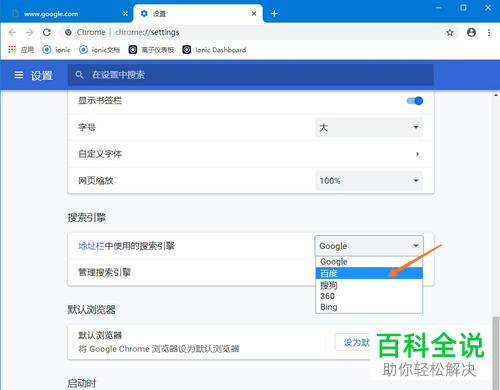Minimize the Chrome window
This screenshot has height=390, width=500.
coord(439,7)
